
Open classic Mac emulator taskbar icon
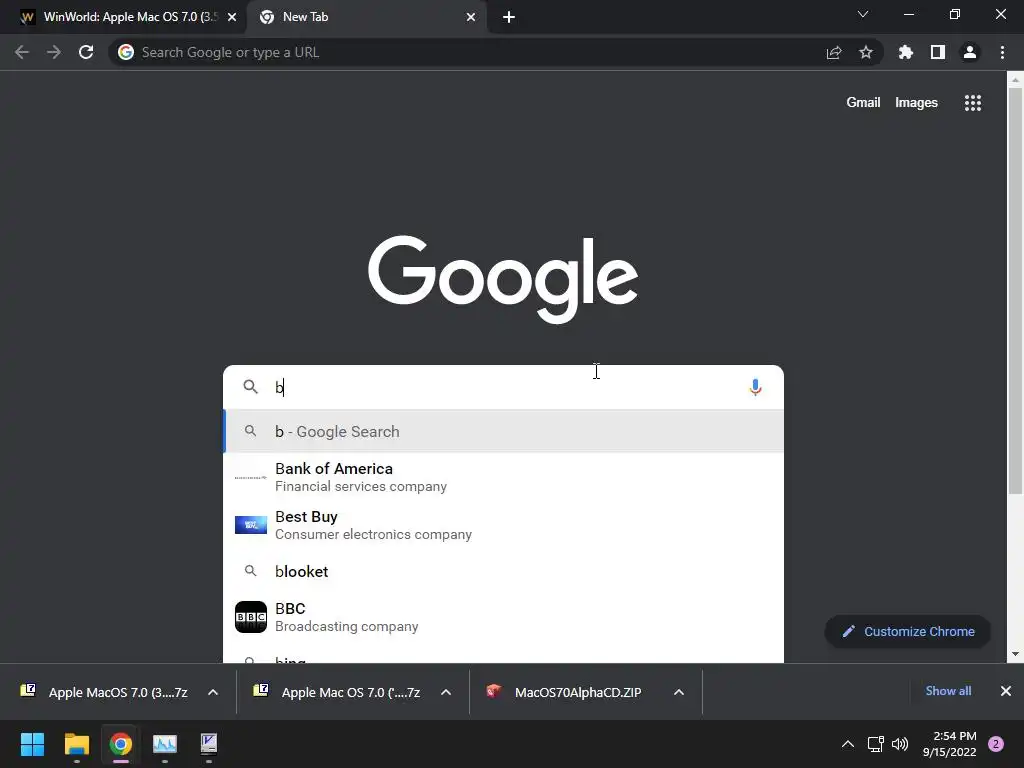(x=209, y=744)
